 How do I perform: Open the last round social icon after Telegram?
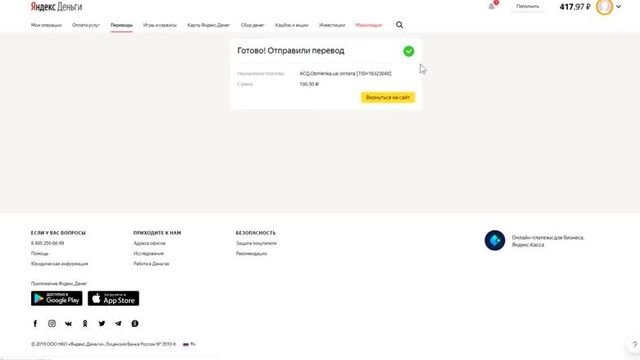(x=135, y=323)
